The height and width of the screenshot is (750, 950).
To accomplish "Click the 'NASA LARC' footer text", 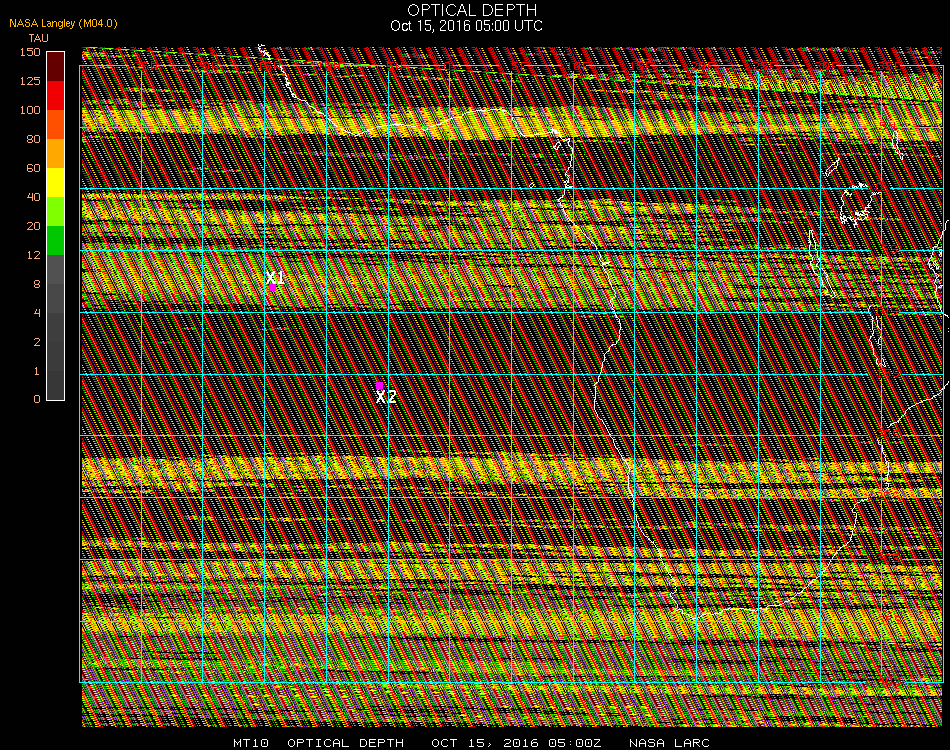I will click(669, 743).
